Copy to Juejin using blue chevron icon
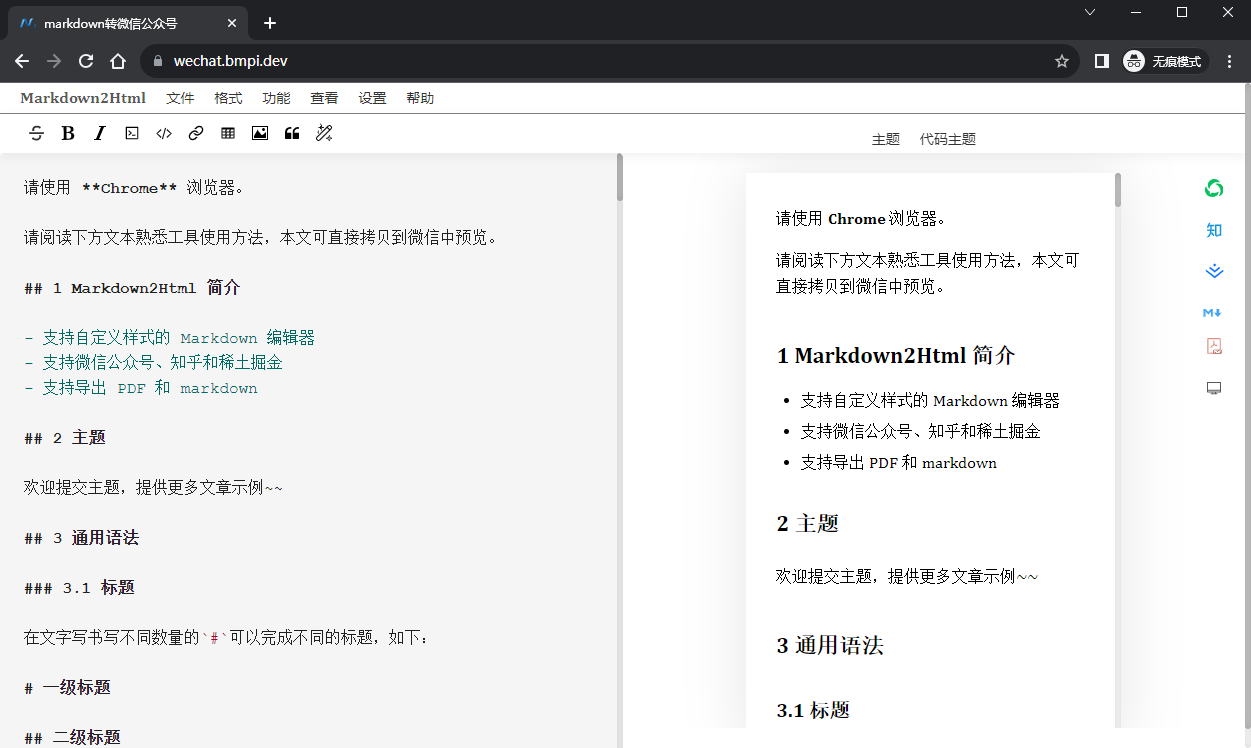This screenshot has width=1251, height=748. click(x=1214, y=271)
